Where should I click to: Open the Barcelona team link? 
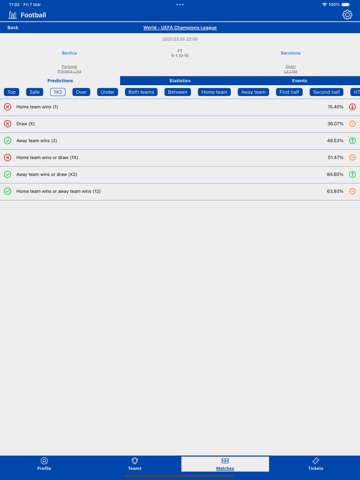tap(291, 53)
